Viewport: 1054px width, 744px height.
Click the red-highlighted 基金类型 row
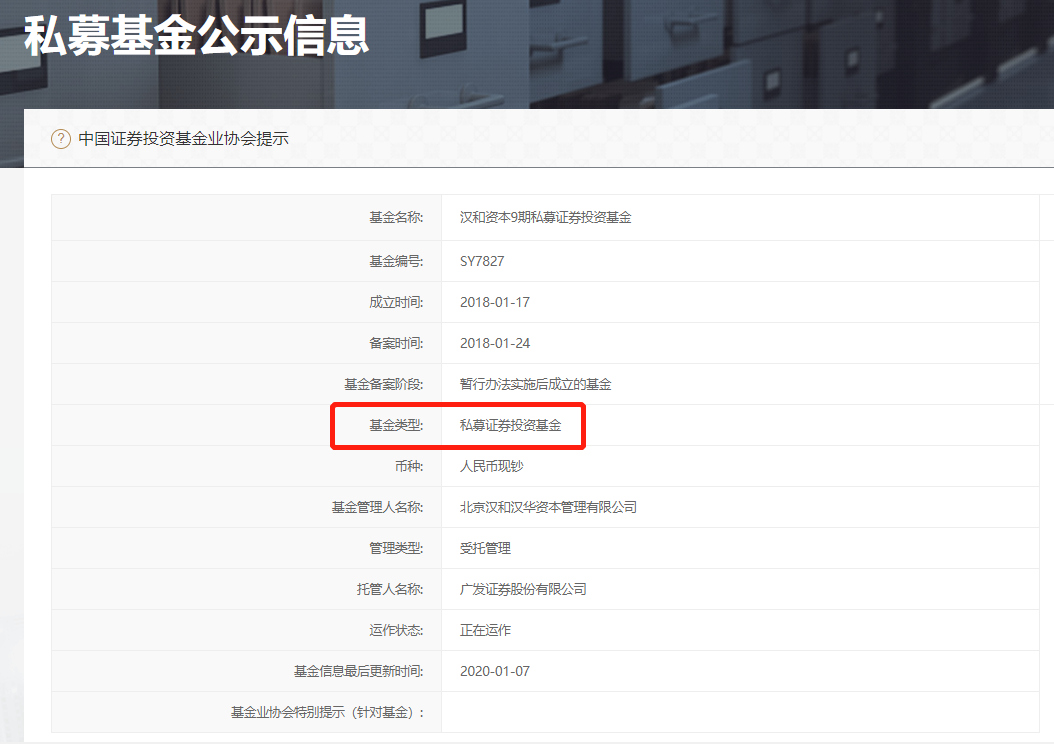click(457, 425)
